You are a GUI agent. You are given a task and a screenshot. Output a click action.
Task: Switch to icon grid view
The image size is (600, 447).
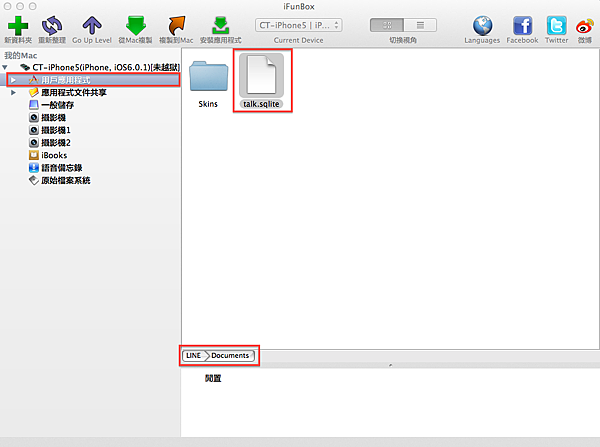pos(387,25)
